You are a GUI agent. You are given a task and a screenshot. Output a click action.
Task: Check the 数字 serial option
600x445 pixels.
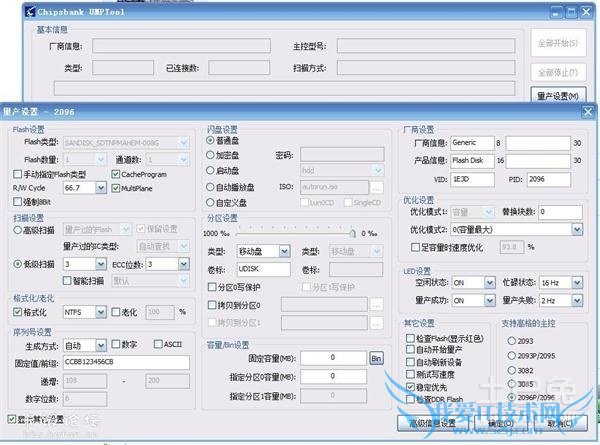(x=116, y=344)
